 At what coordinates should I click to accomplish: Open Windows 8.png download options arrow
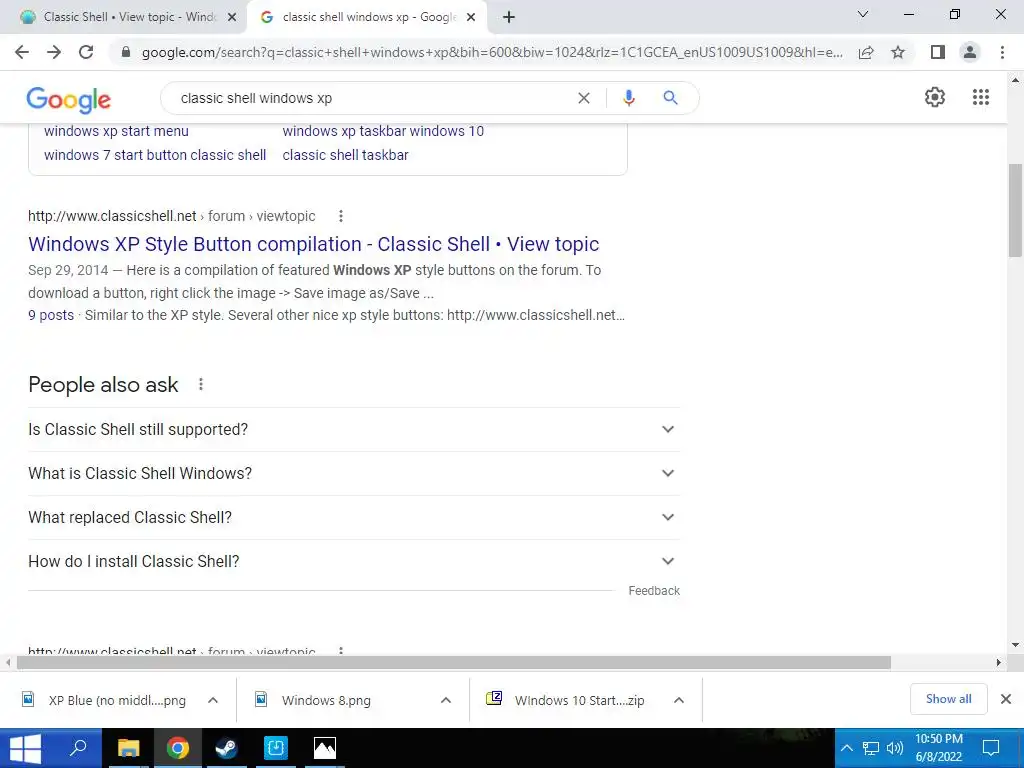pos(446,700)
